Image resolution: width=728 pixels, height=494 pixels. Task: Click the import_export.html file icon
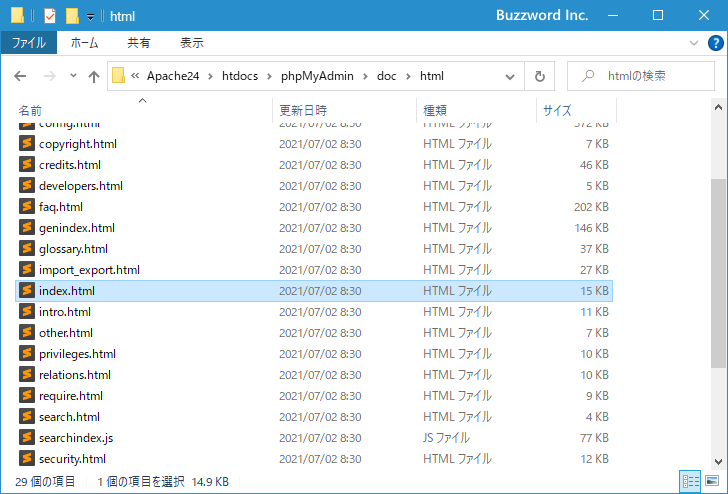click(27, 269)
